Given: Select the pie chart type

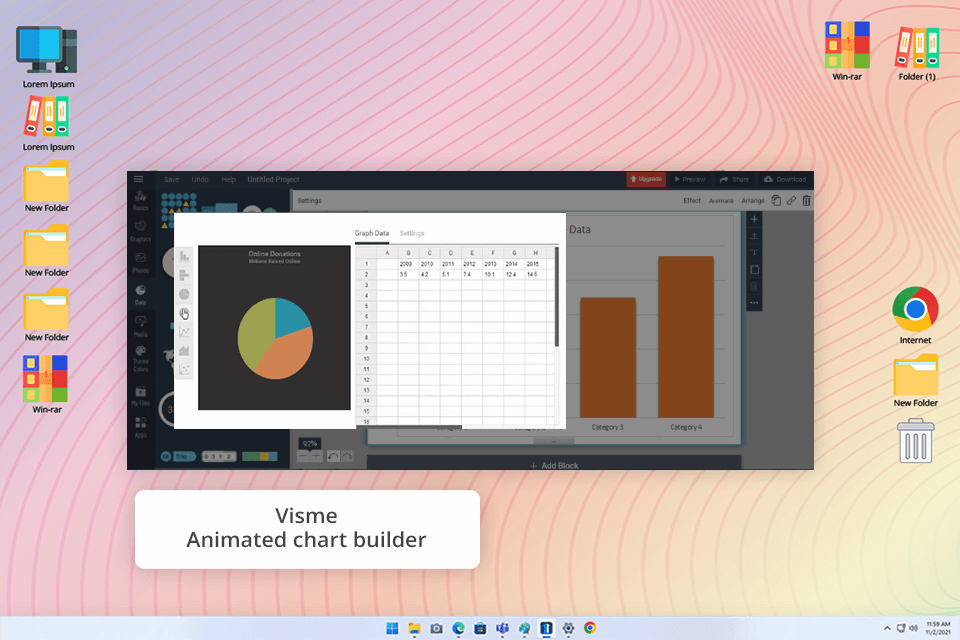Looking at the screenshot, I should coord(184,295).
